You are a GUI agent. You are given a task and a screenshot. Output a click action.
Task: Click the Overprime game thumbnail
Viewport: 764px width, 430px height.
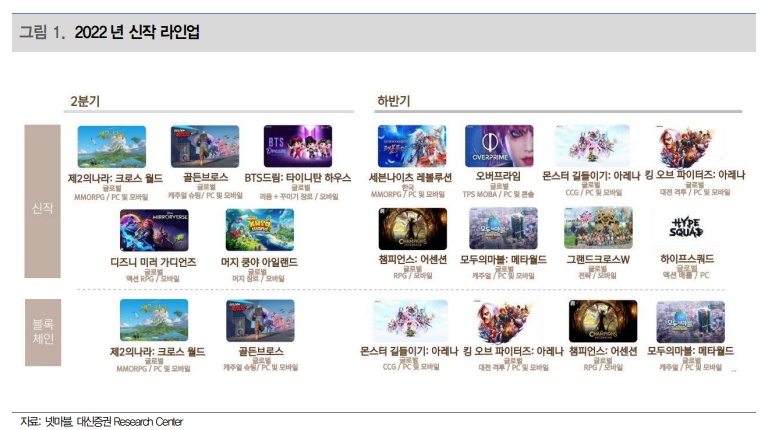(499, 146)
